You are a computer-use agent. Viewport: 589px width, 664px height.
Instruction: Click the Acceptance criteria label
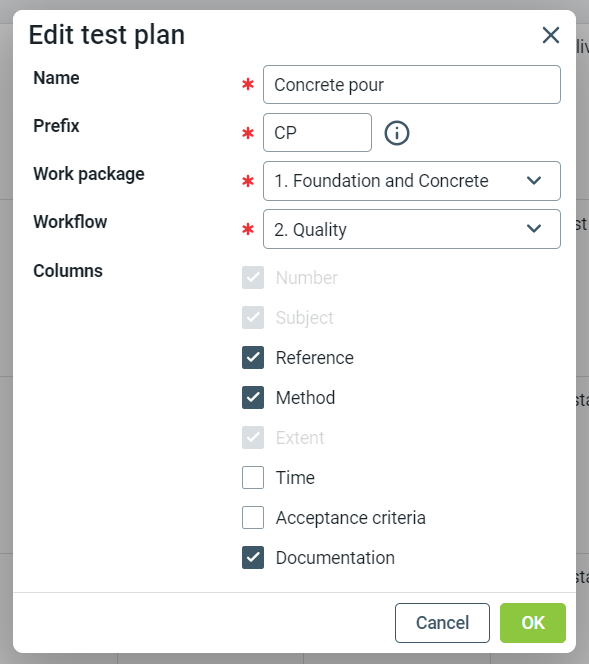point(351,518)
